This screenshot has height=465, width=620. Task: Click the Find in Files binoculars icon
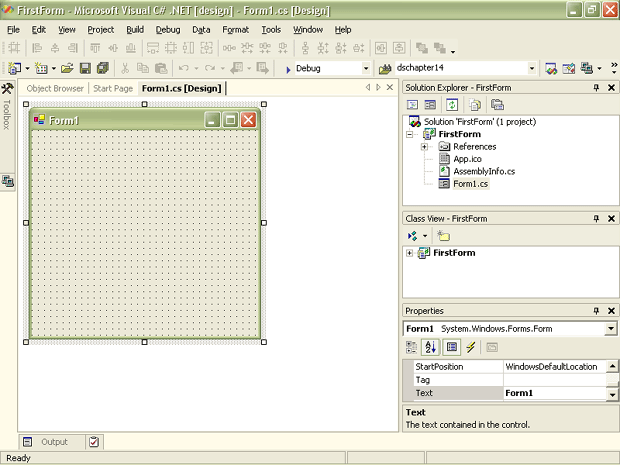point(385,69)
